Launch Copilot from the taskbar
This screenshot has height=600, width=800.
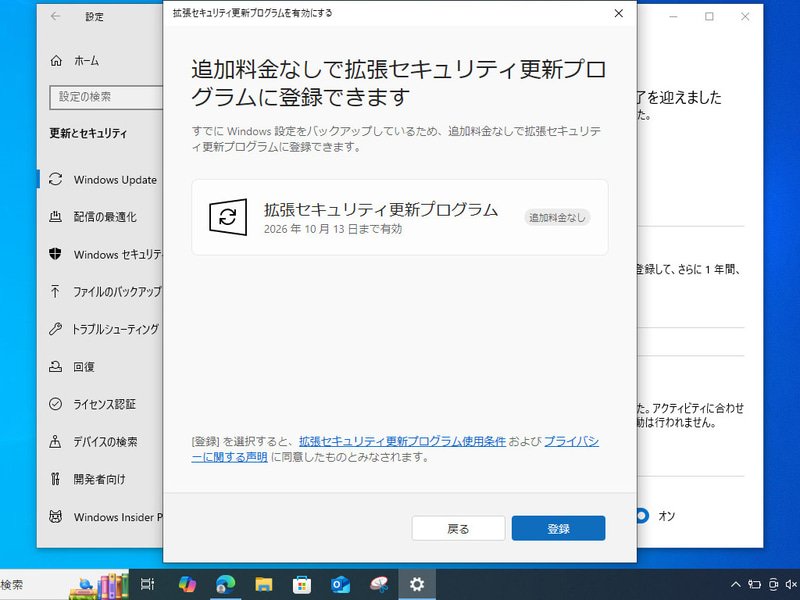(188, 584)
